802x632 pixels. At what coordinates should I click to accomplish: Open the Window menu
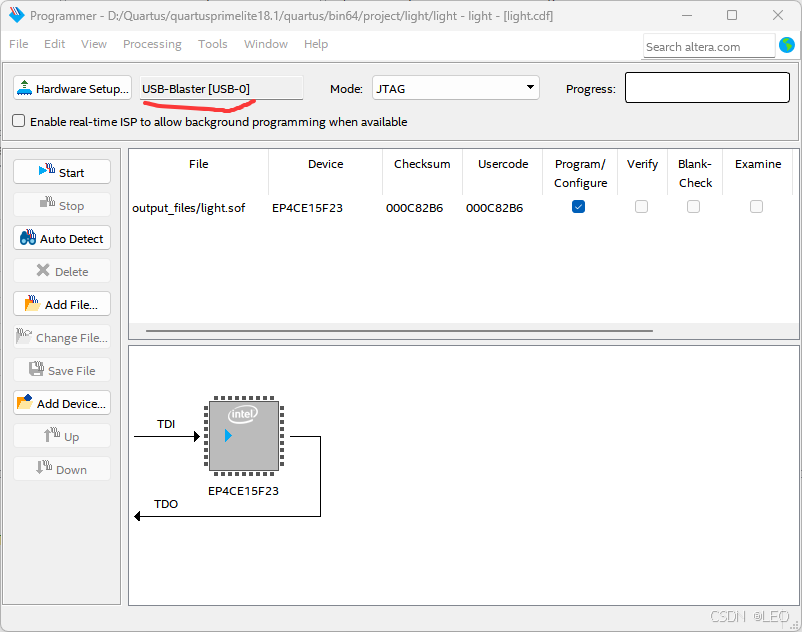[265, 44]
